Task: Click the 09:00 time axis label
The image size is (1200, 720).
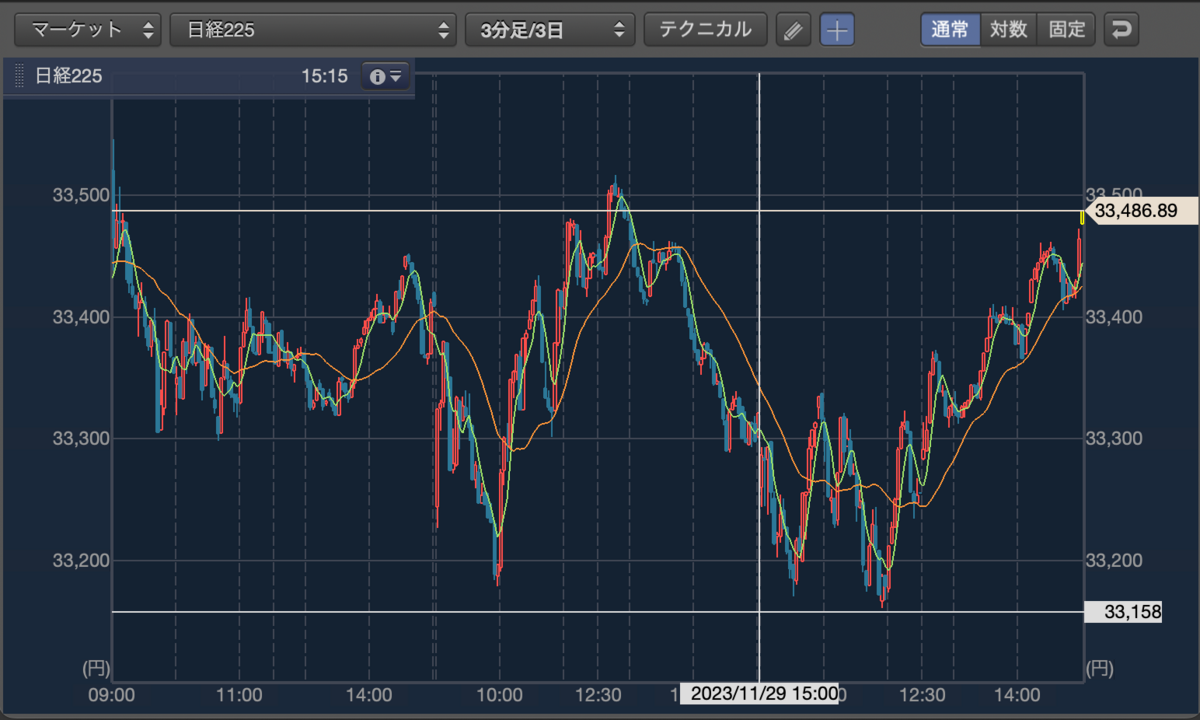Action: tap(112, 694)
